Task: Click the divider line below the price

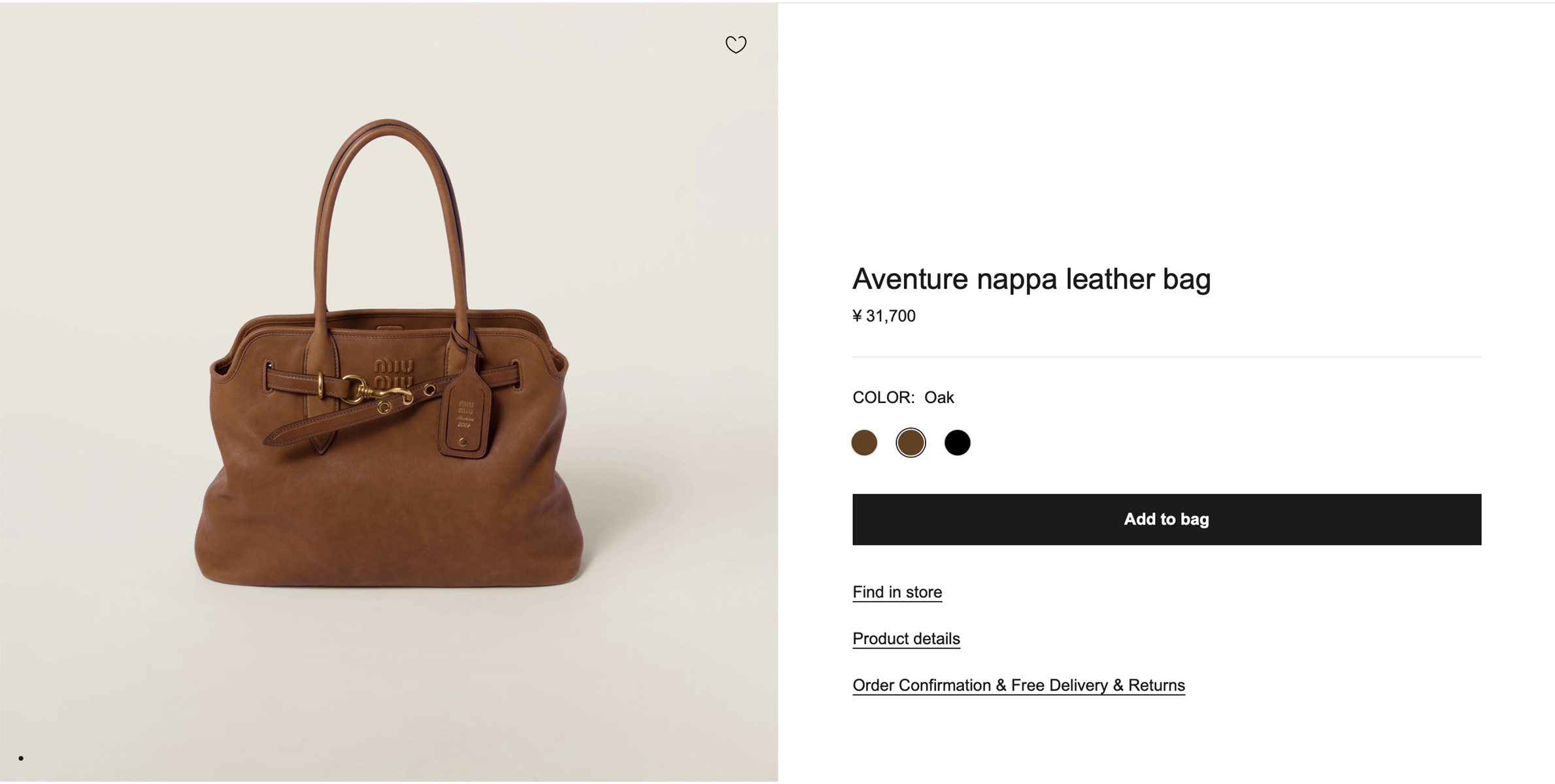Action: point(1166,357)
